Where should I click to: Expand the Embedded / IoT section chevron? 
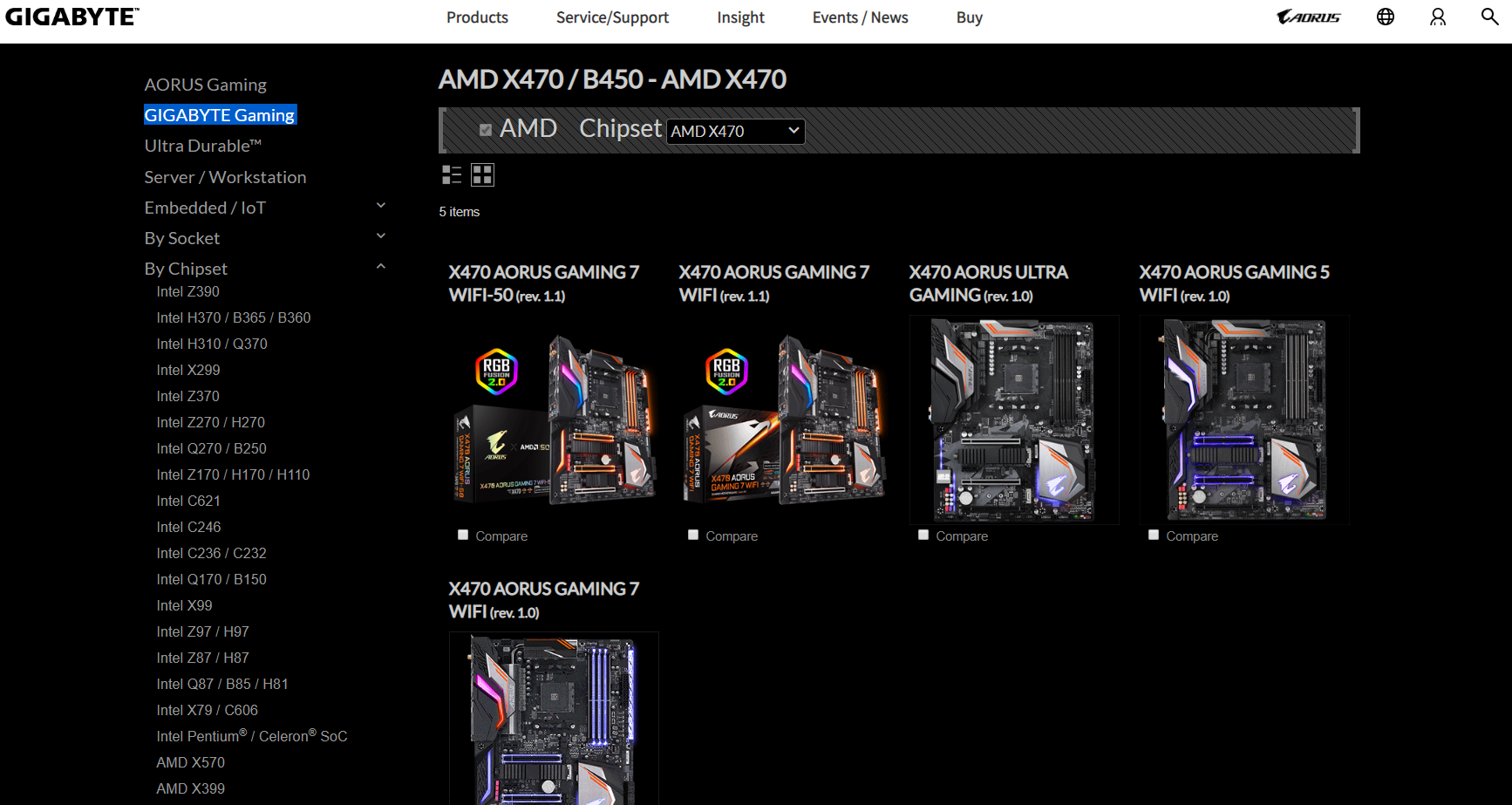381,206
